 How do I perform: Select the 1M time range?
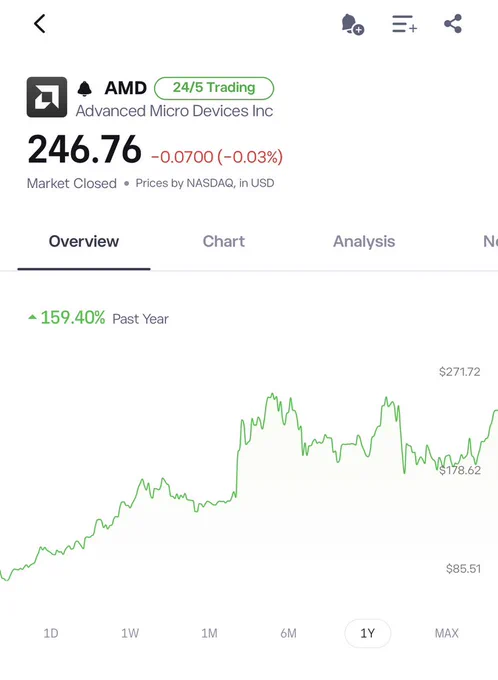[x=209, y=634]
